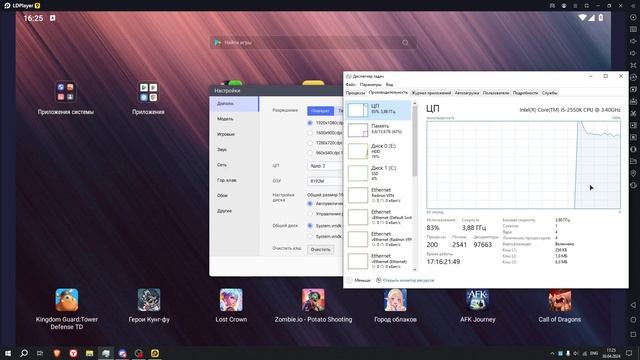Screen dimensions: 640x360
Task: Switch to Автозагрузка tab
Action: tap(467, 93)
